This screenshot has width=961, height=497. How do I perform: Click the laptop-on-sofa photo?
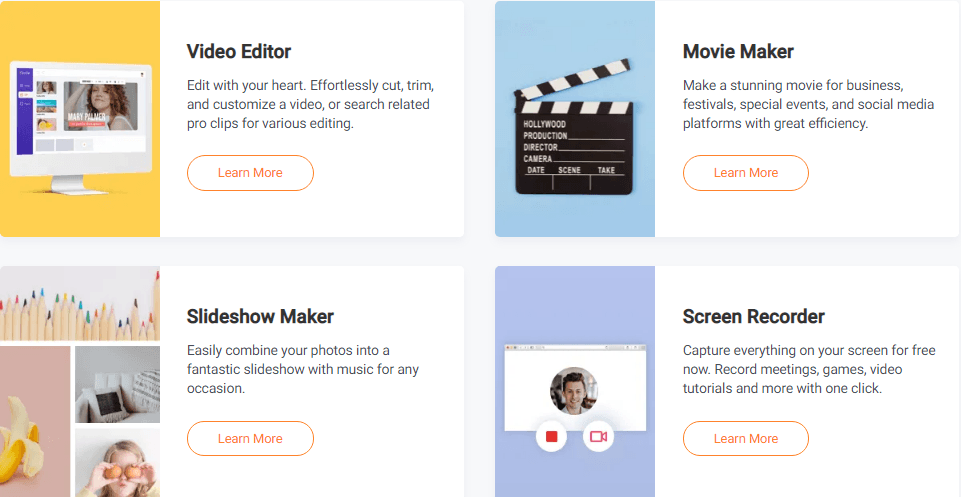click(x=117, y=384)
